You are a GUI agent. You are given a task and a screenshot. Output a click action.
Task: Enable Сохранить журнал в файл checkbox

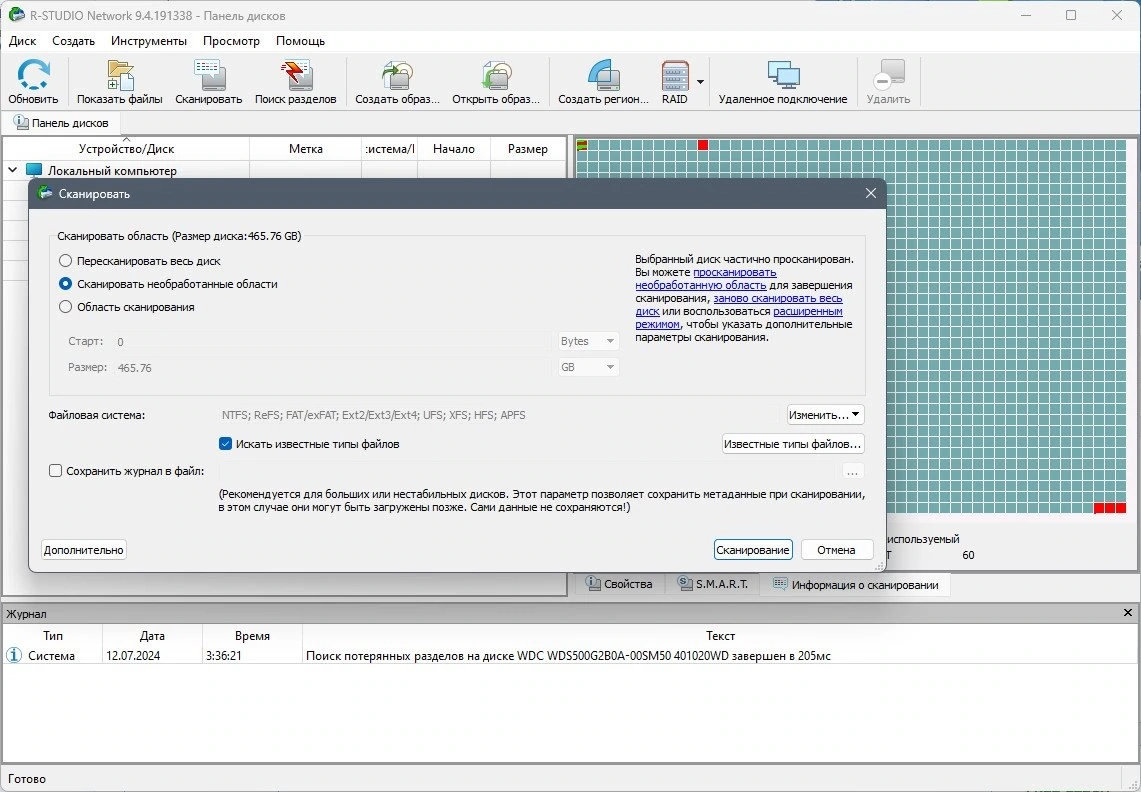click(55, 471)
